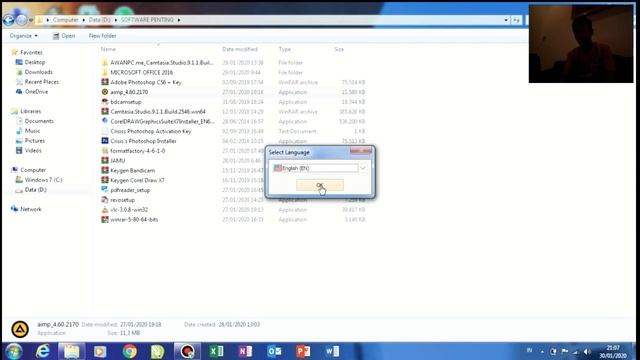
Task: Open the Windows Start menu
Action: click(13, 351)
